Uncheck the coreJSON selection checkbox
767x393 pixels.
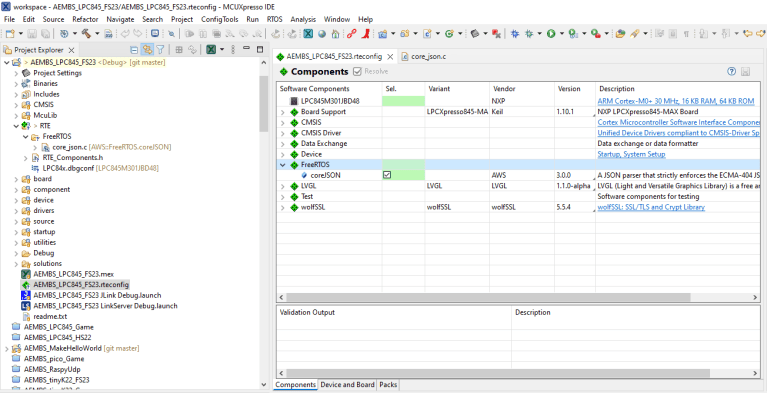(x=387, y=175)
